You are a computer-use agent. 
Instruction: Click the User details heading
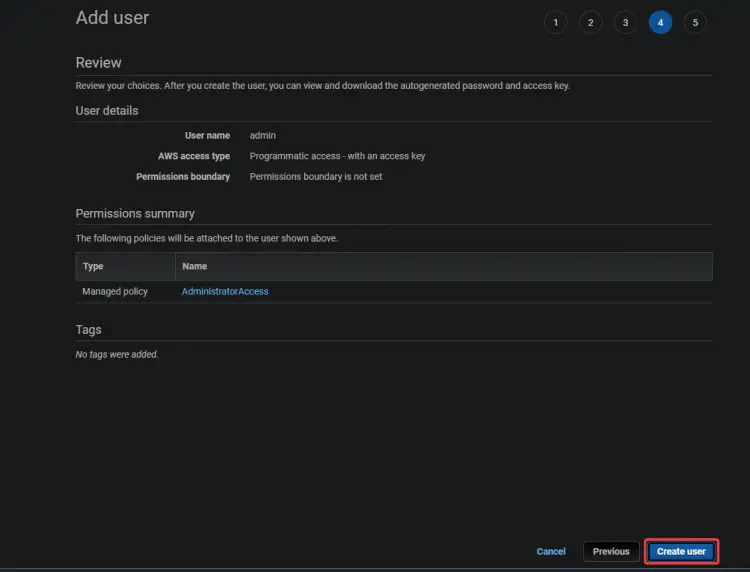107,110
